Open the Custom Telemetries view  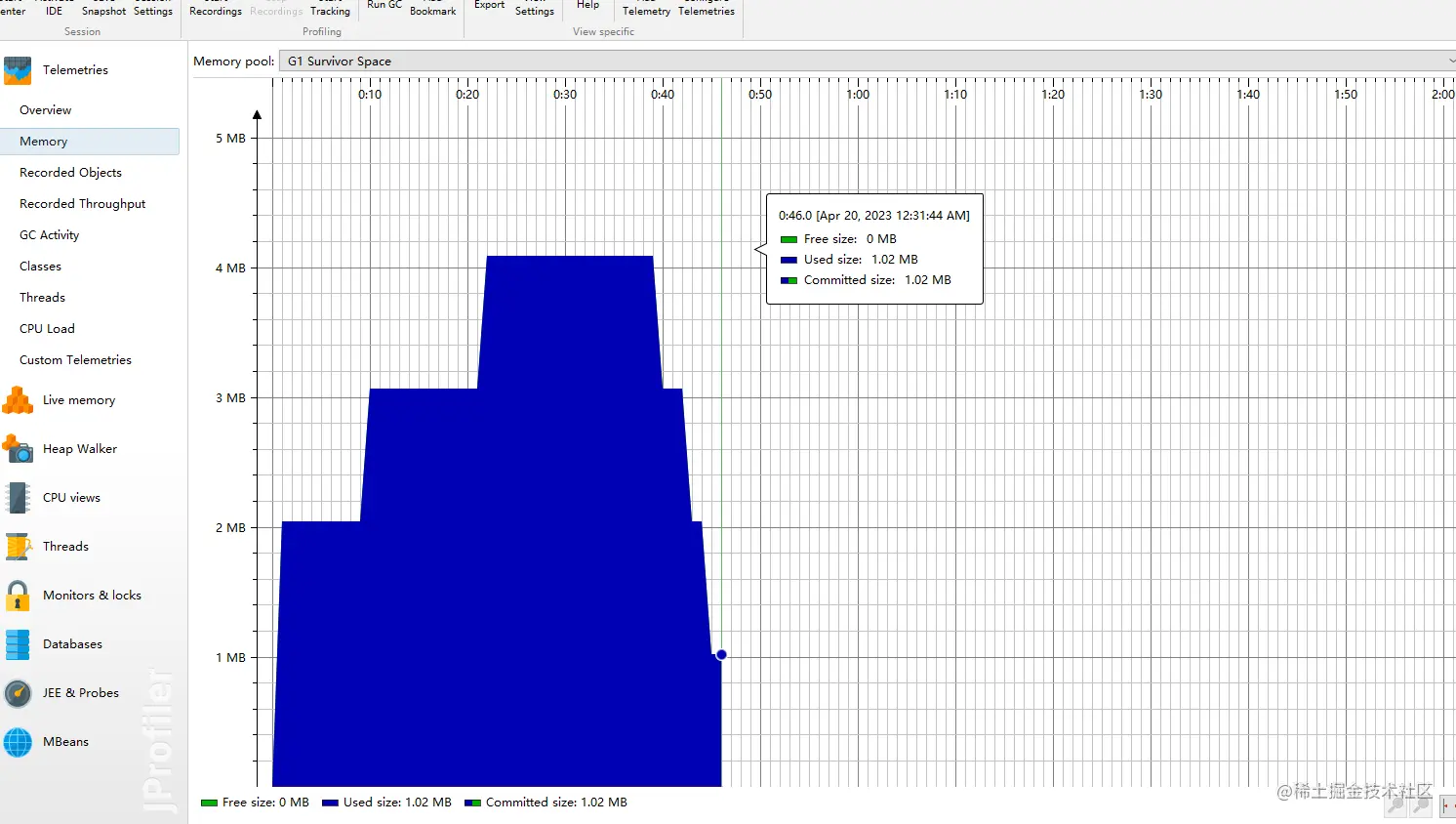(75, 360)
